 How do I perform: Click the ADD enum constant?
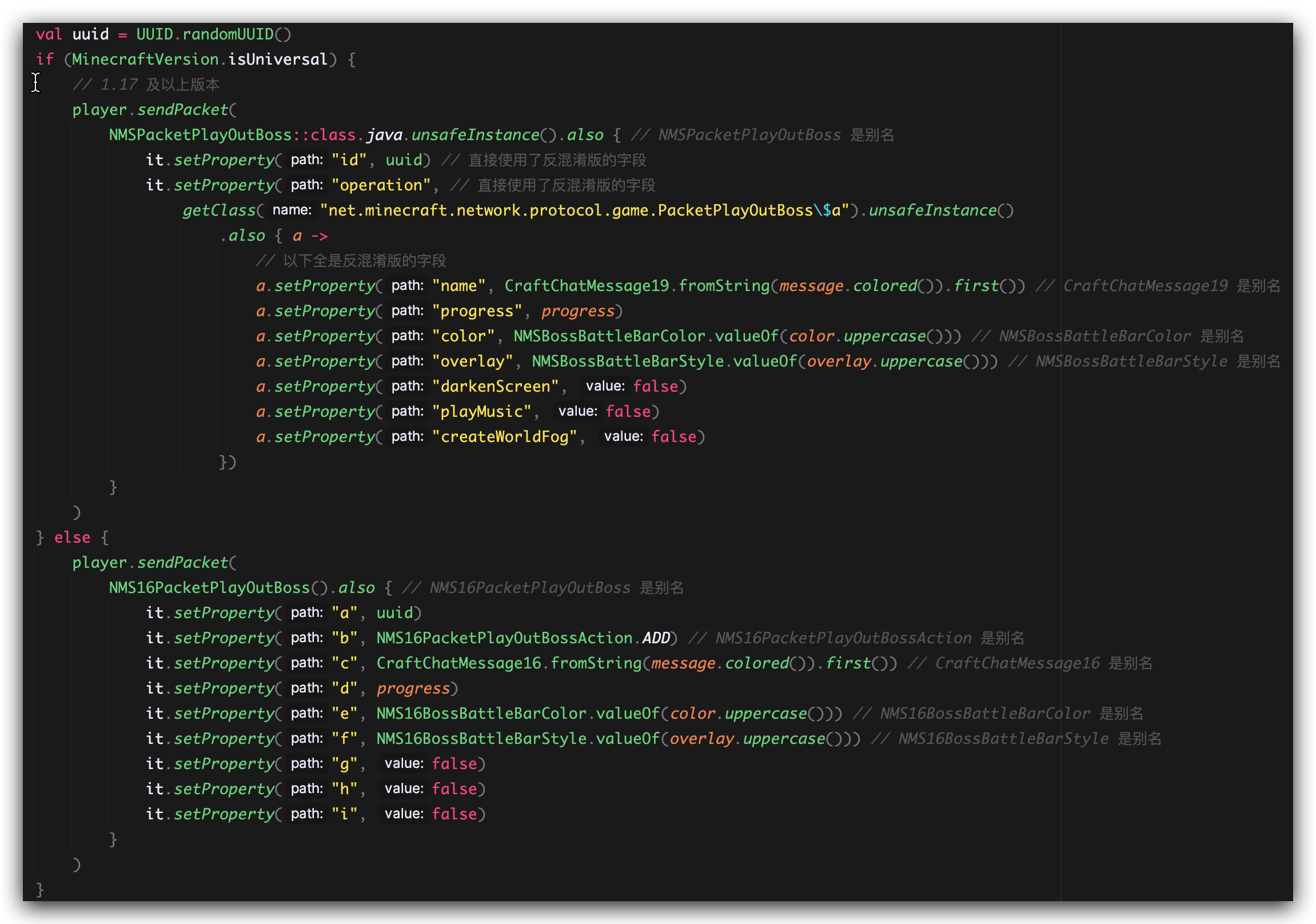pyautogui.click(x=656, y=638)
